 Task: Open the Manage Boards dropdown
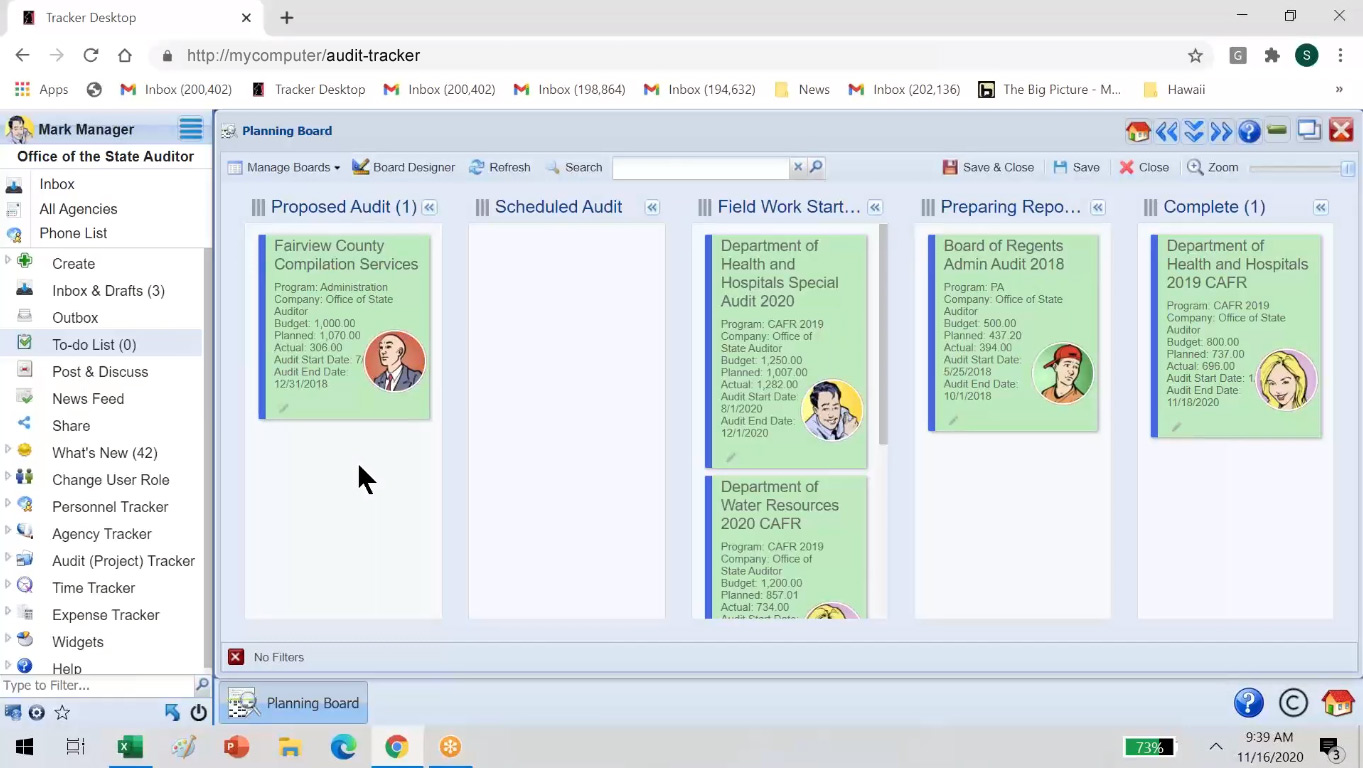tap(284, 167)
